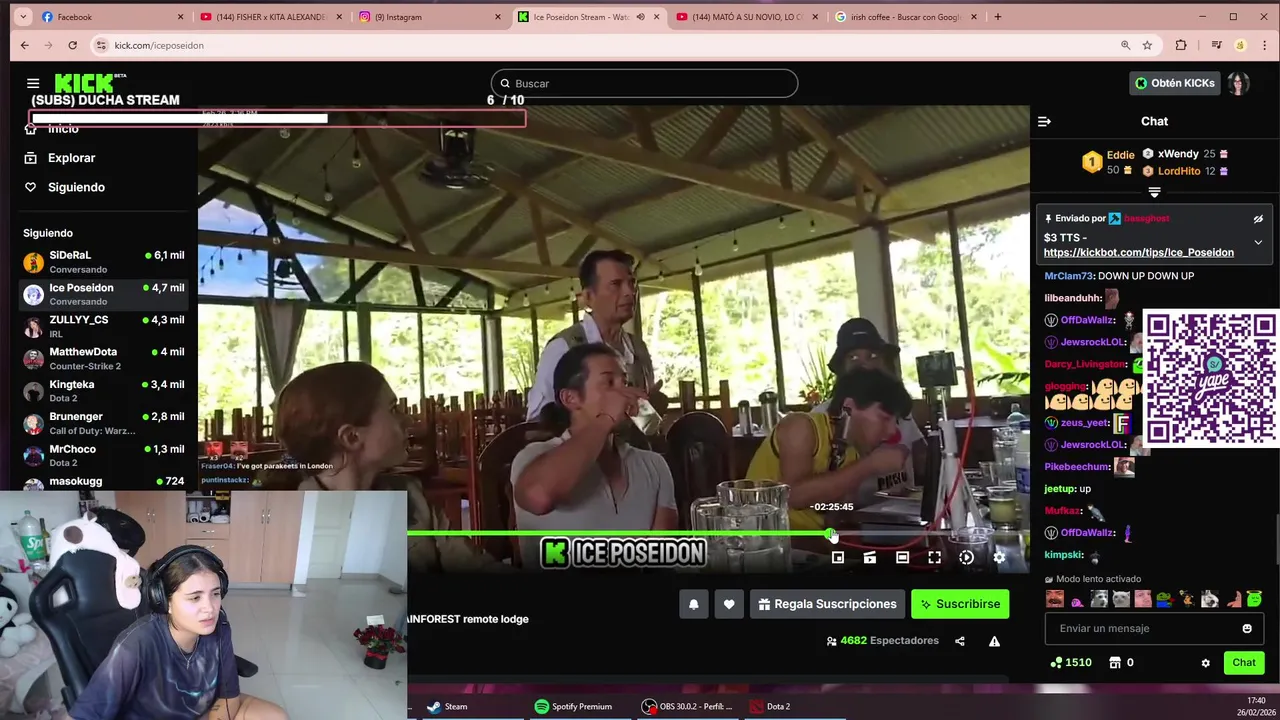Open a new browser tab
This screenshot has height=720, width=1280.
tap(997, 17)
